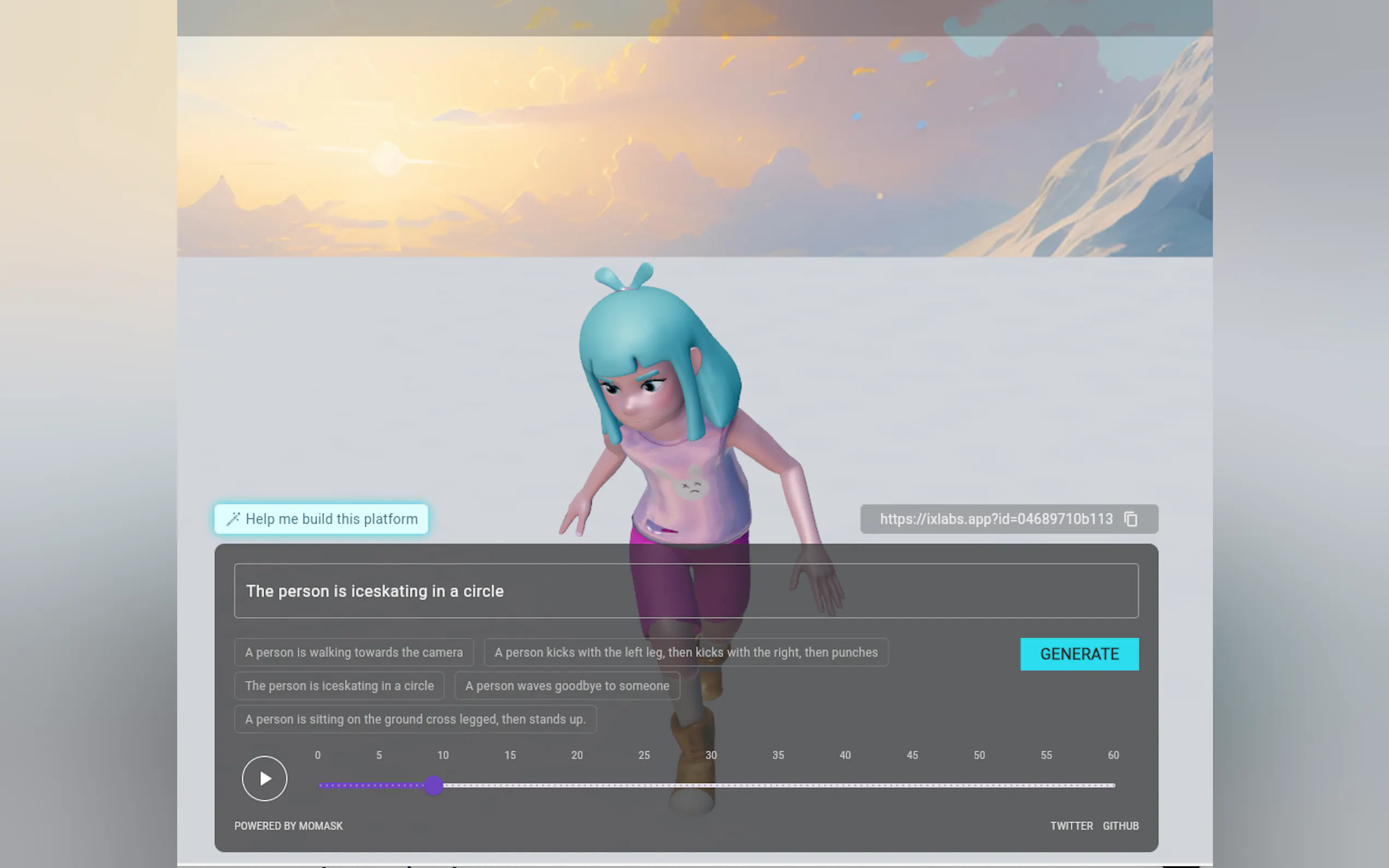This screenshot has width=1389, height=868.
Task: Select 'A person waves goodbye to someone' suggestion
Action: point(567,685)
